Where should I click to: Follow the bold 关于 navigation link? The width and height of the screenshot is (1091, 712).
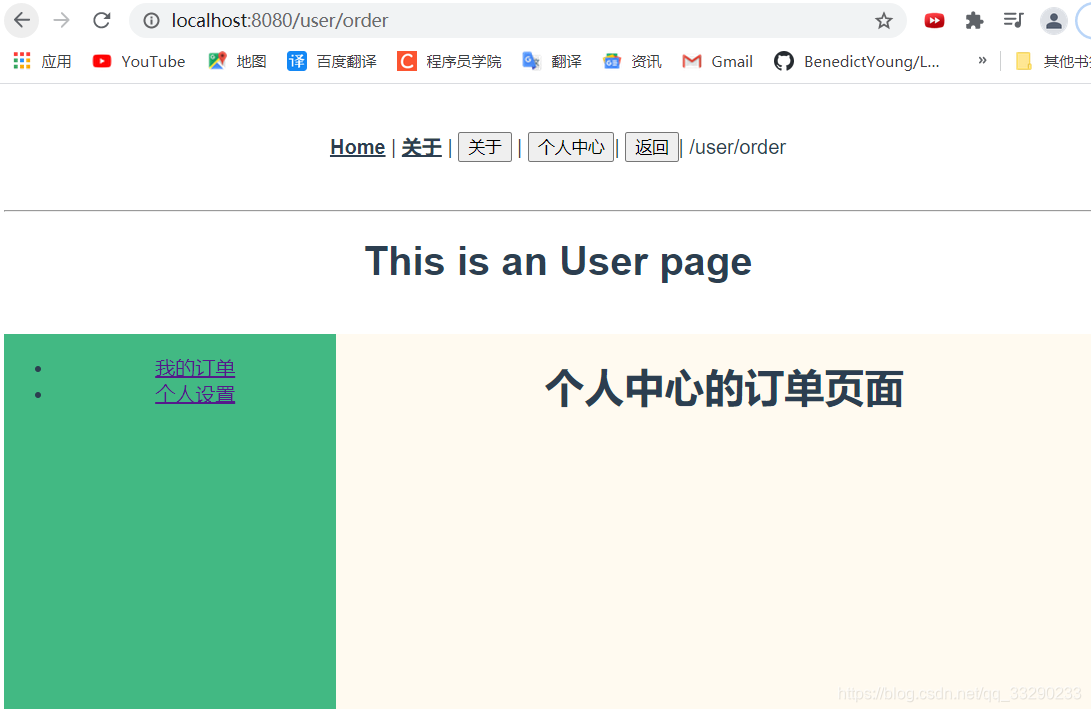click(422, 147)
